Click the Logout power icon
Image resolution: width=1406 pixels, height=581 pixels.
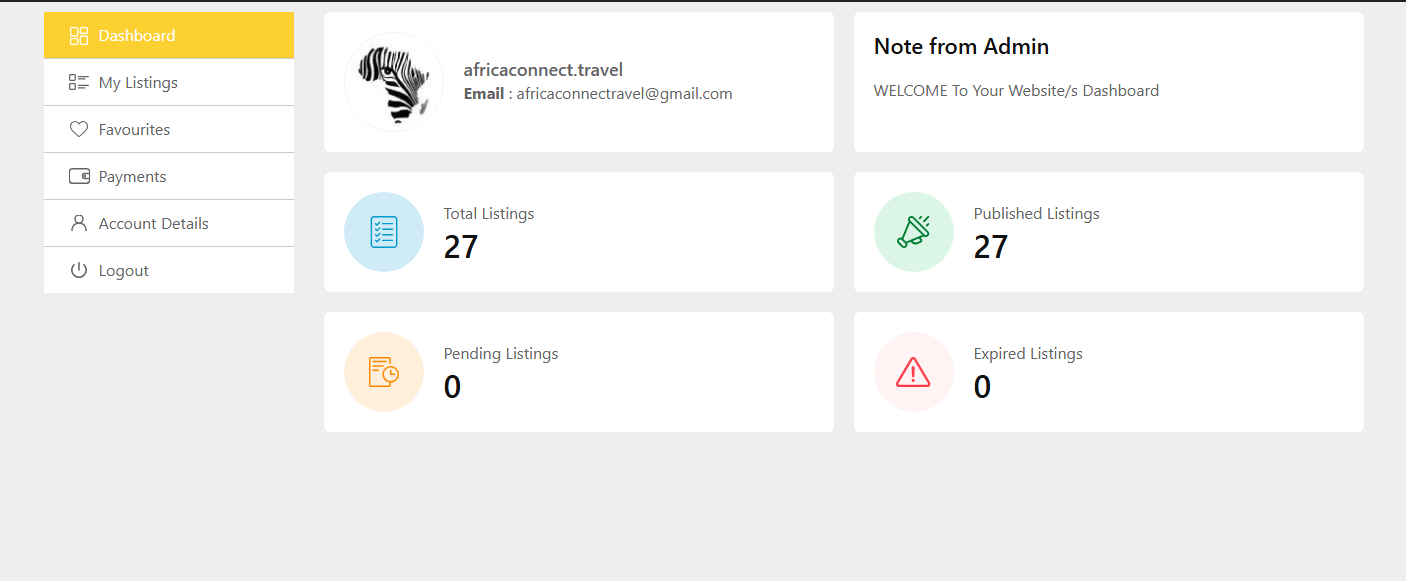tap(79, 271)
